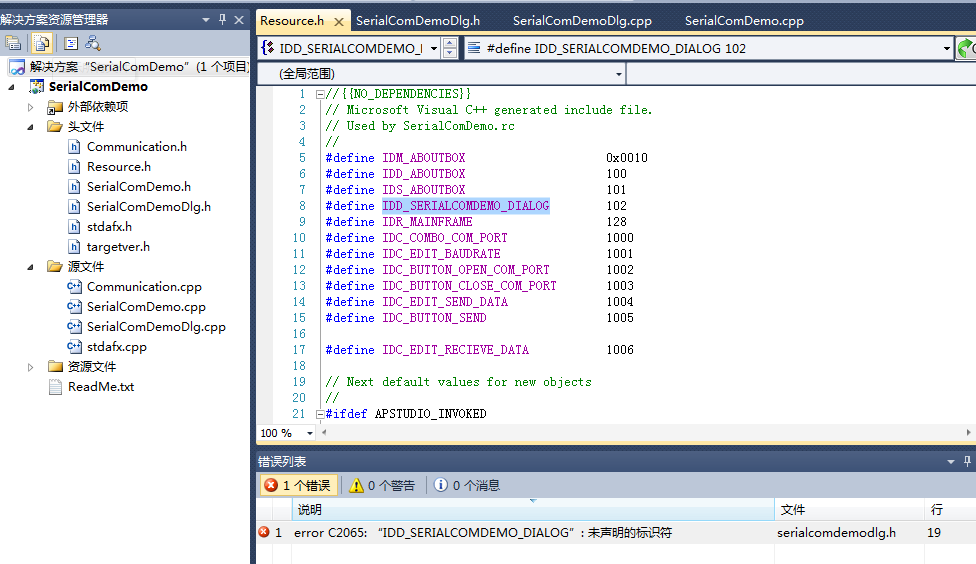Select stdafx.cpp source file
The height and width of the screenshot is (564, 976).
point(116,347)
